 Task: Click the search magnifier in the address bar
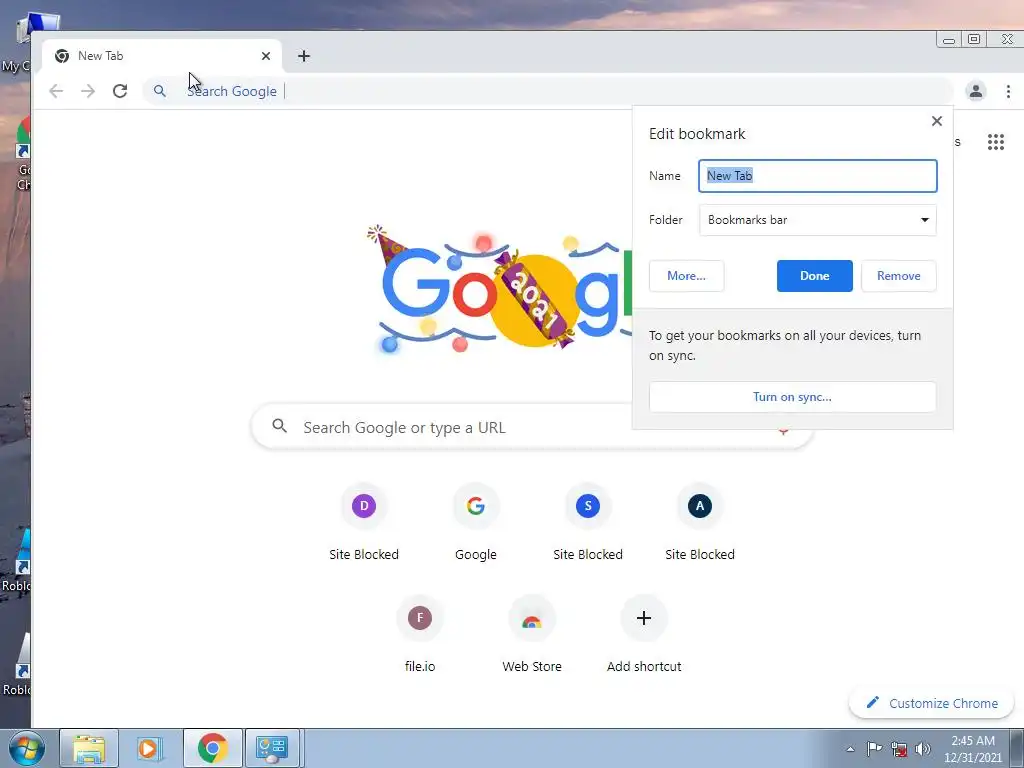(160, 91)
